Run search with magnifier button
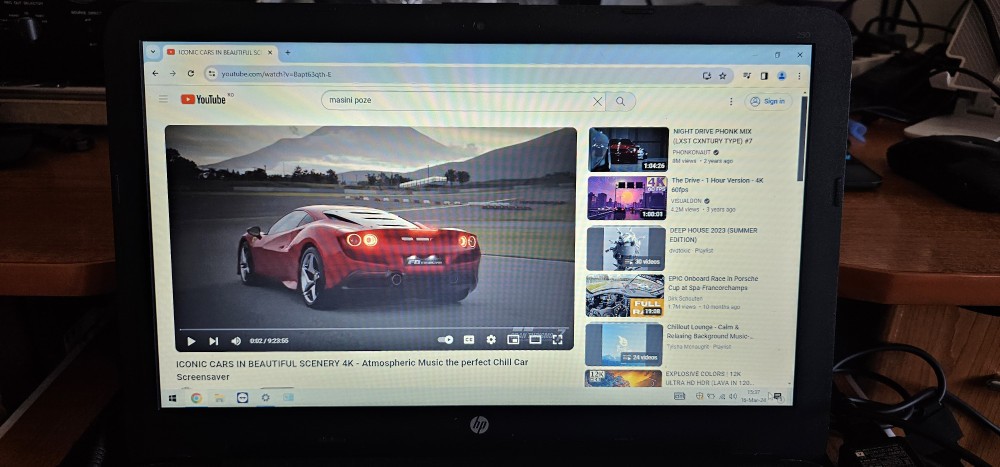Viewport: 1000px width, 467px height. click(620, 101)
